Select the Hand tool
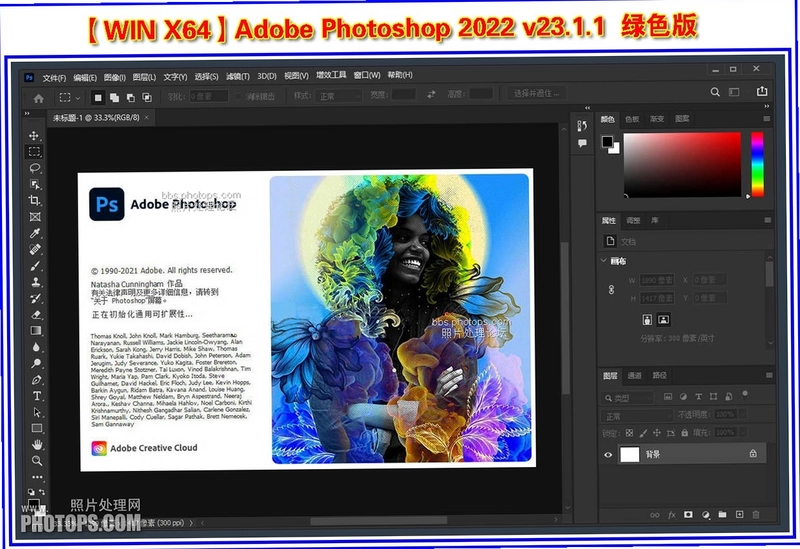This screenshot has width=800, height=549. pyautogui.click(x=37, y=444)
